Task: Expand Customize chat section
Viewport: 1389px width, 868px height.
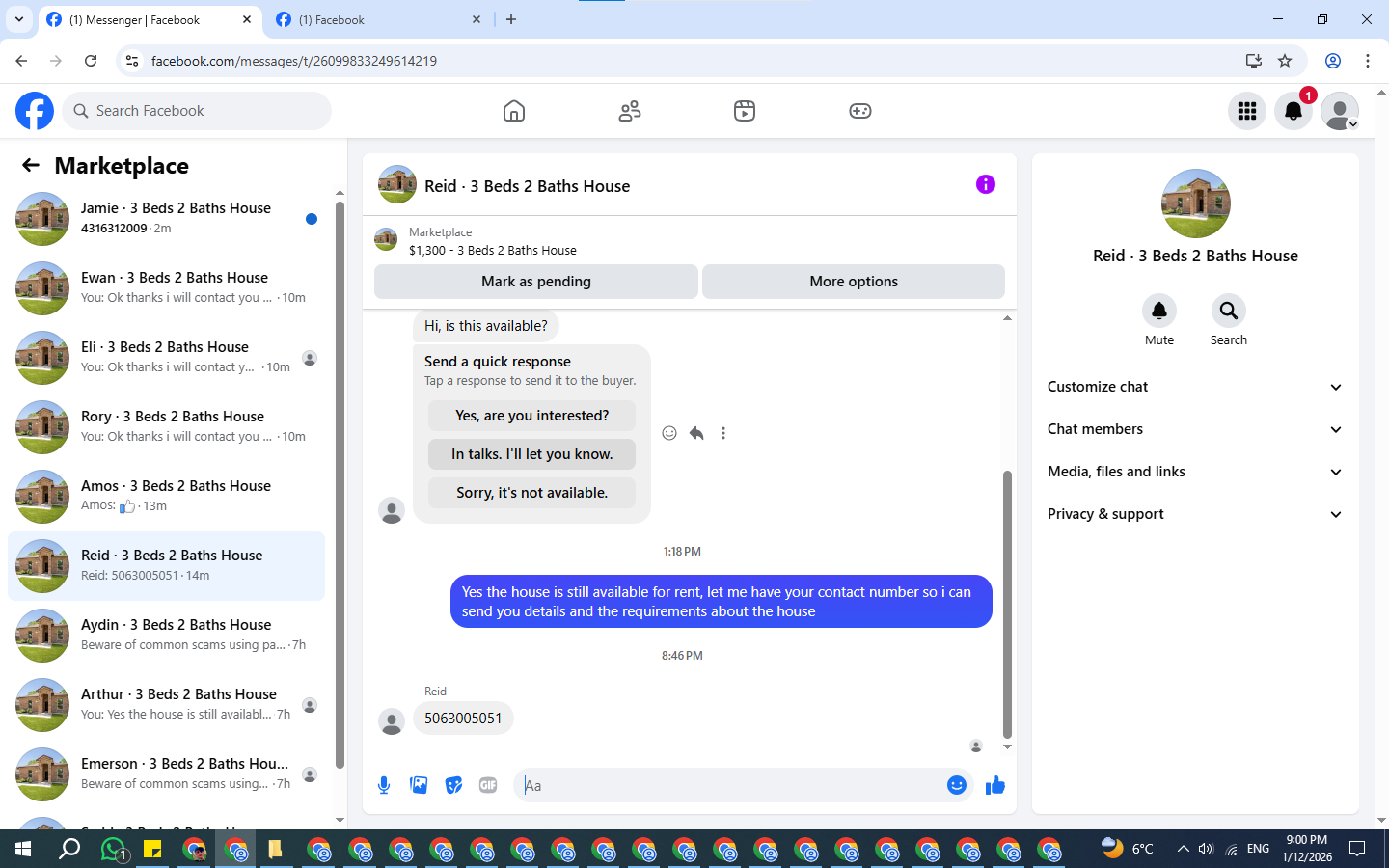Action: pos(1195,387)
